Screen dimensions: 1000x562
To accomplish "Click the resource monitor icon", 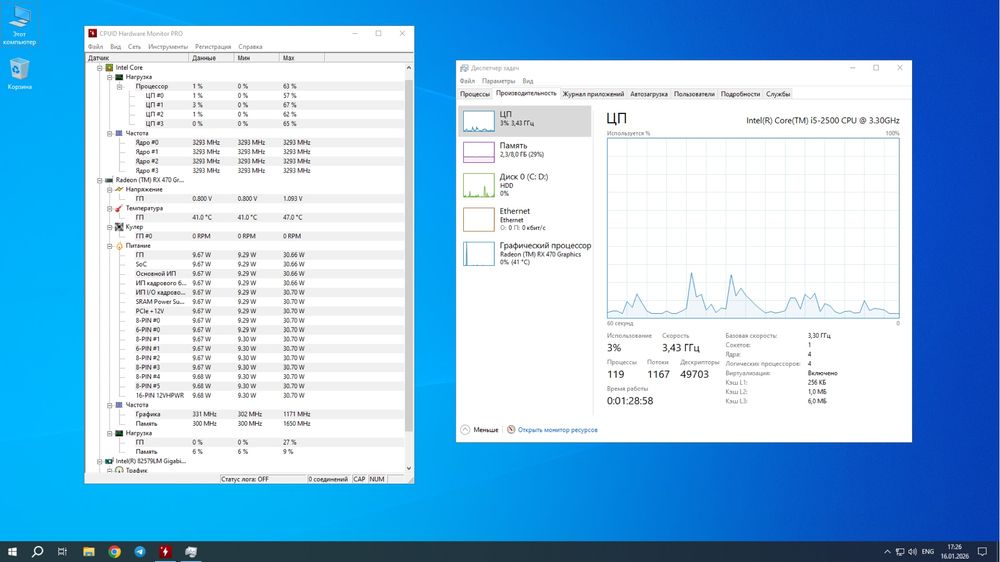I will [511, 430].
